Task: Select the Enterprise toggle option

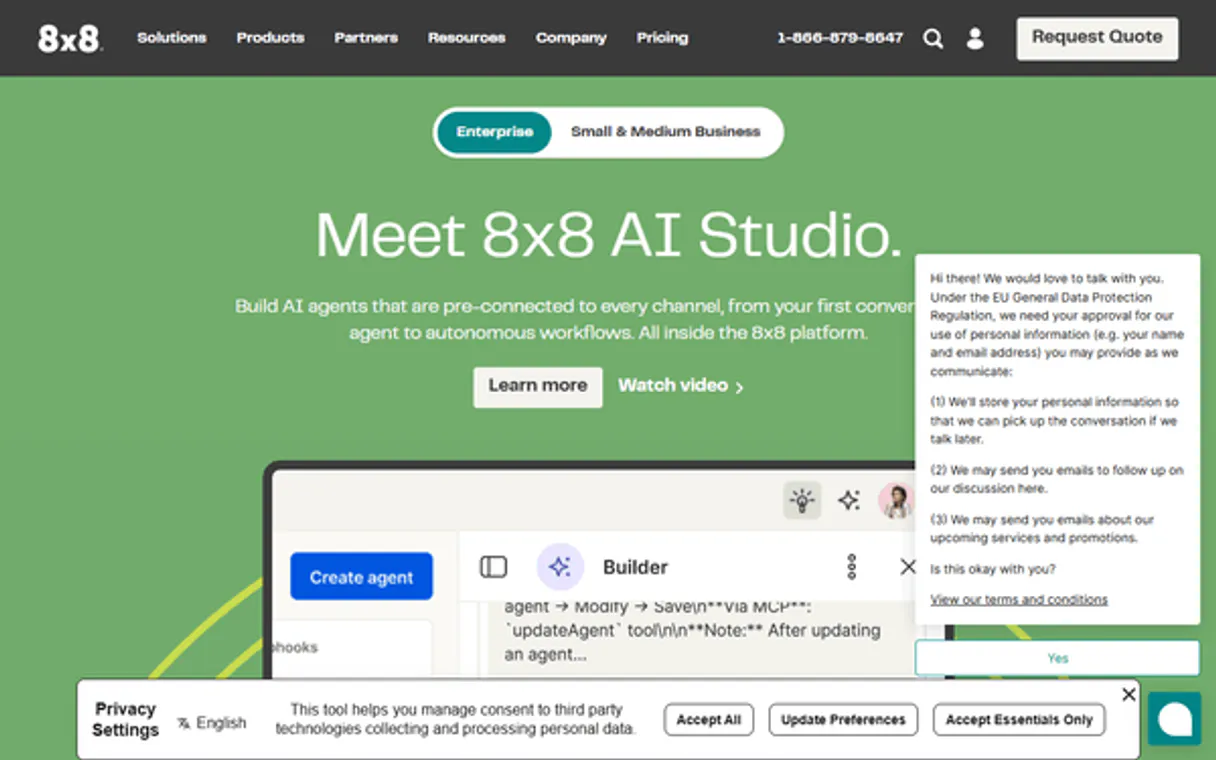Action: click(x=494, y=132)
